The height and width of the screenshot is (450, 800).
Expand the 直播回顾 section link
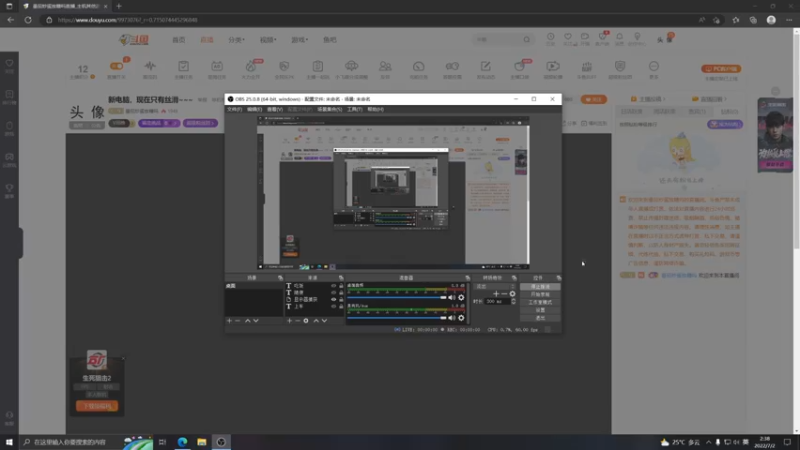(x=709, y=99)
